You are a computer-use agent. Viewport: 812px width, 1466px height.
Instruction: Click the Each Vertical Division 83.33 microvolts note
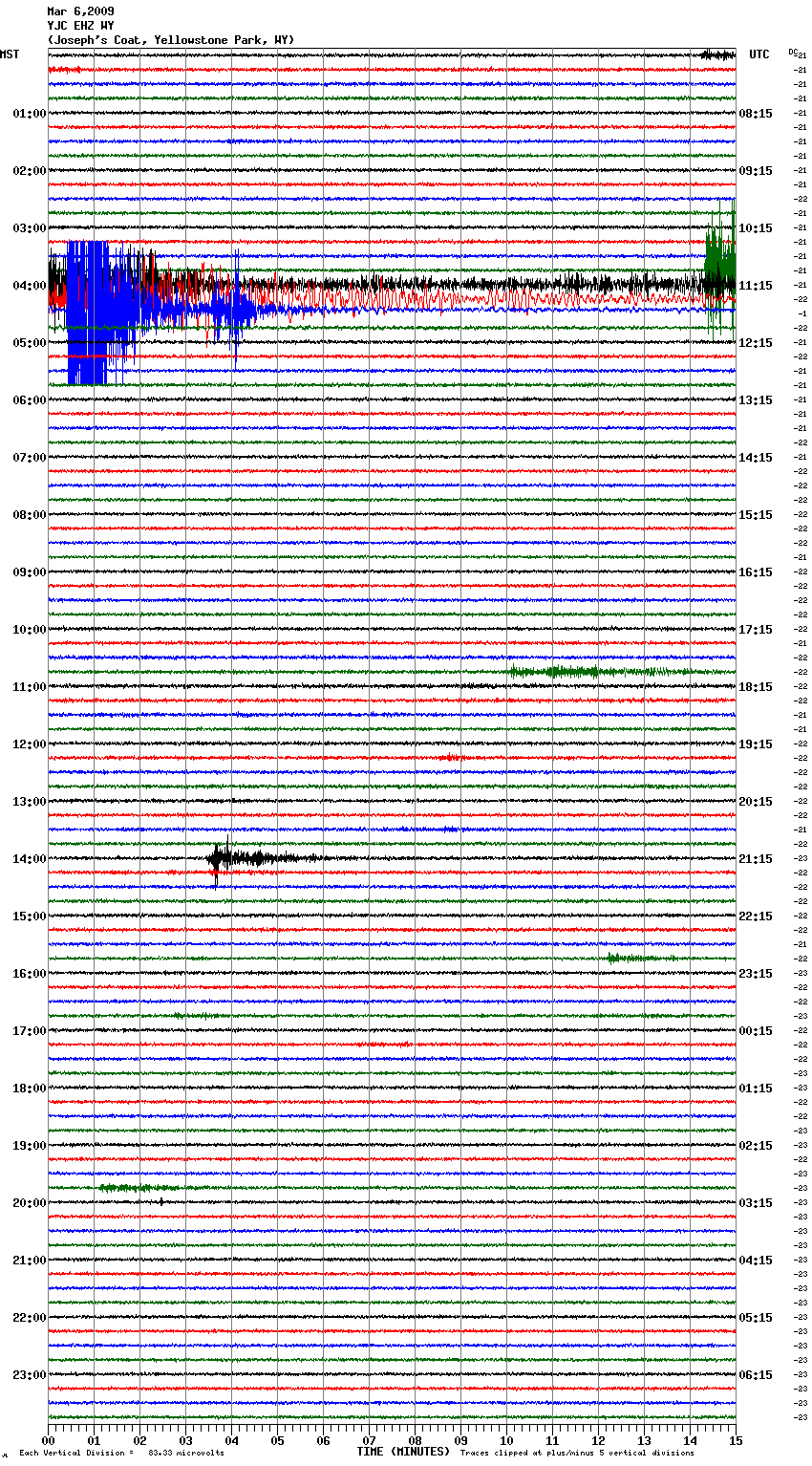coord(121,1453)
